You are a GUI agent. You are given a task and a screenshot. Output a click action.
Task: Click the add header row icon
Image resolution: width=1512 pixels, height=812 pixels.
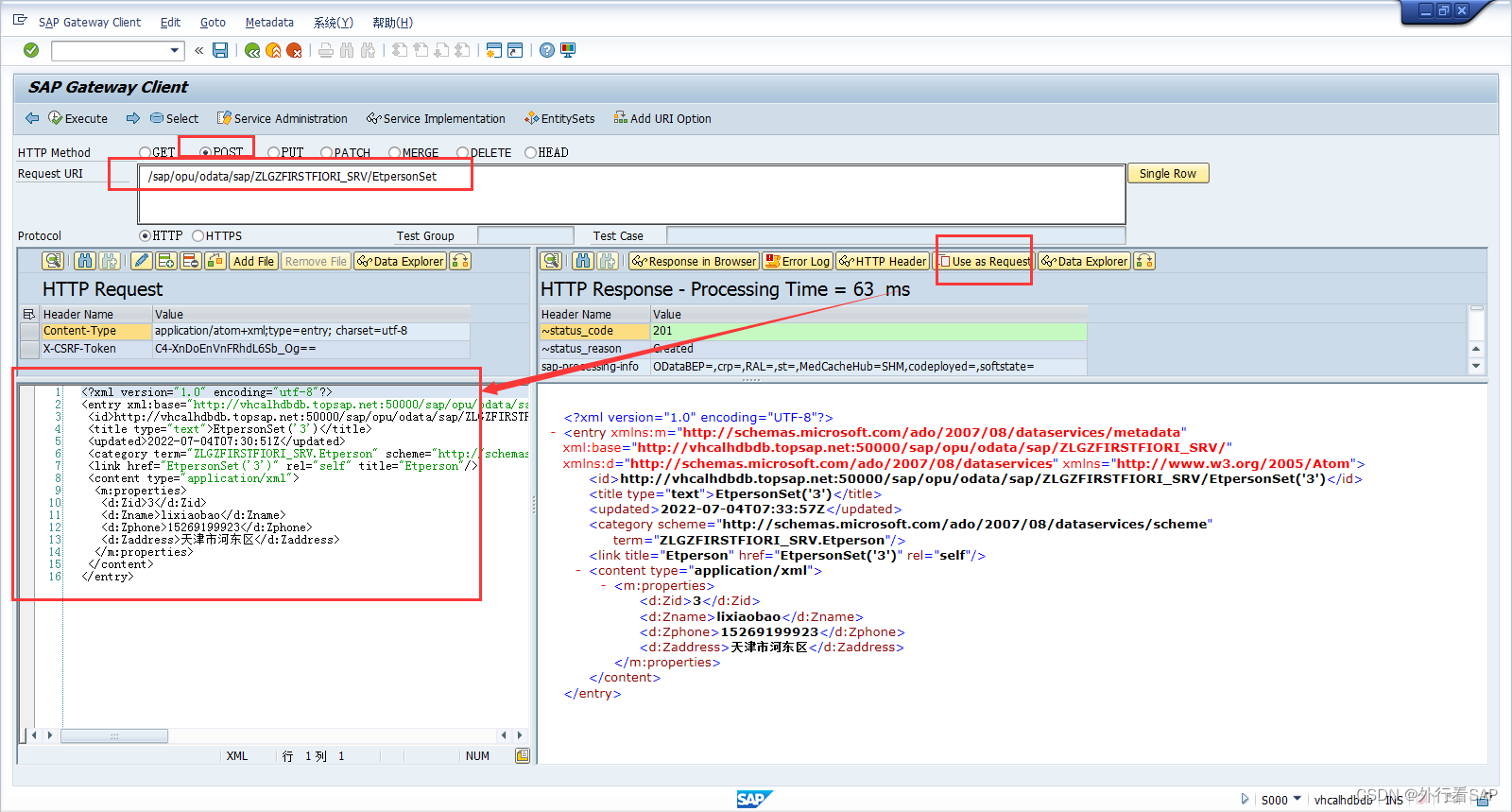[166, 261]
